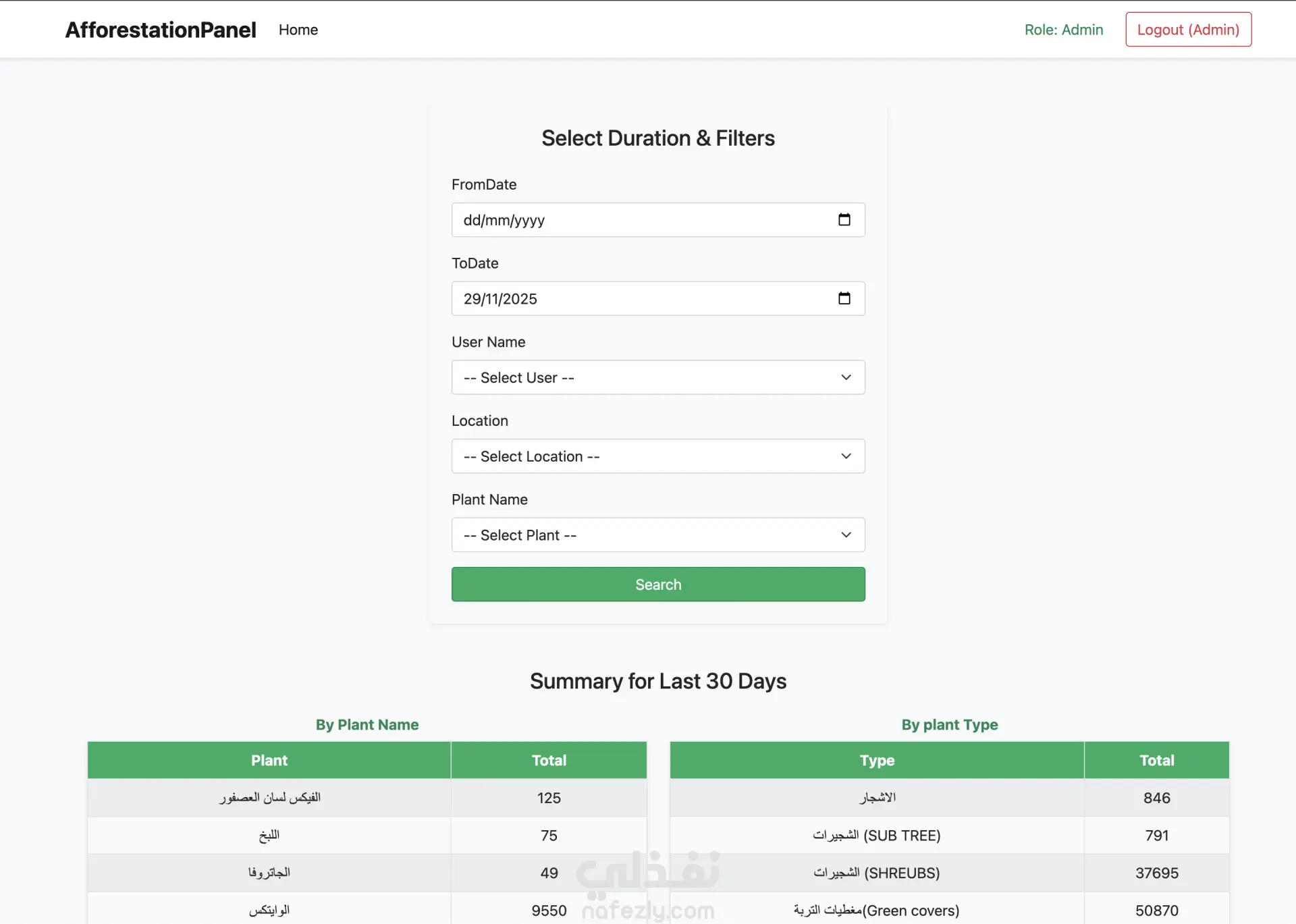The height and width of the screenshot is (924, 1296).
Task: Click the Total header in plant type table
Action: [x=1156, y=760]
